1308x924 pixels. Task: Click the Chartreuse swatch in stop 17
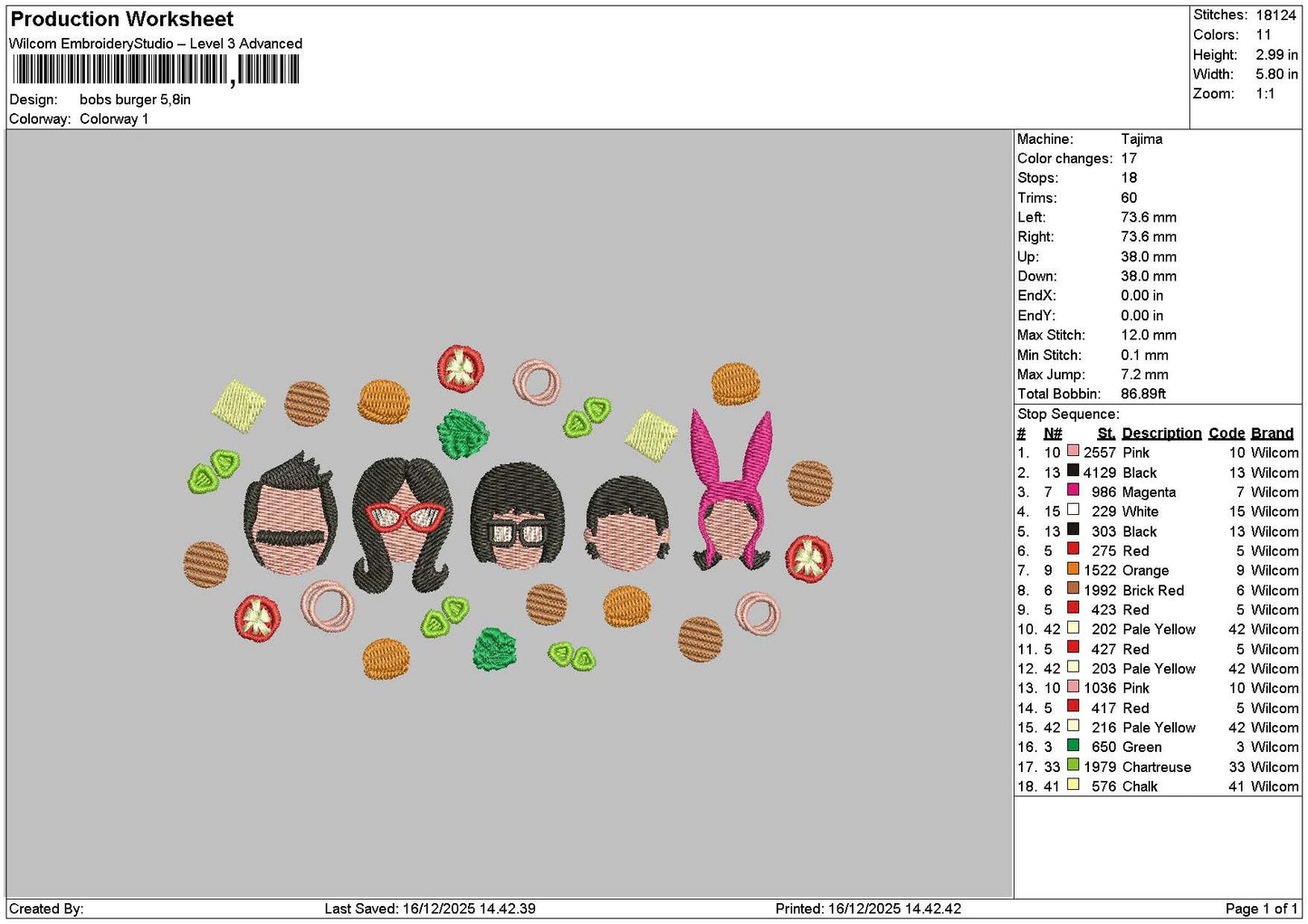(x=1073, y=766)
